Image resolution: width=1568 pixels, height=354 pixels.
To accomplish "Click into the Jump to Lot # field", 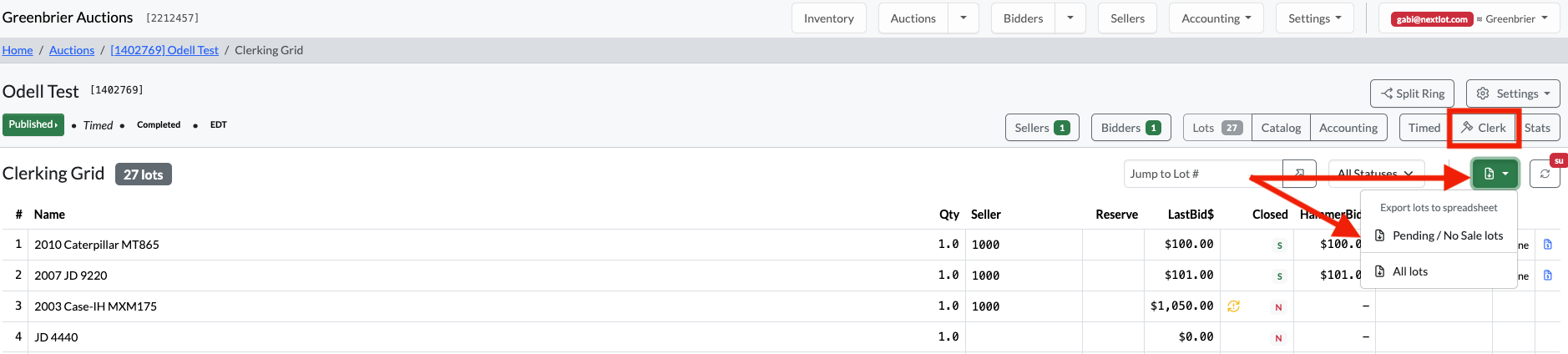I will [1203, 174].
